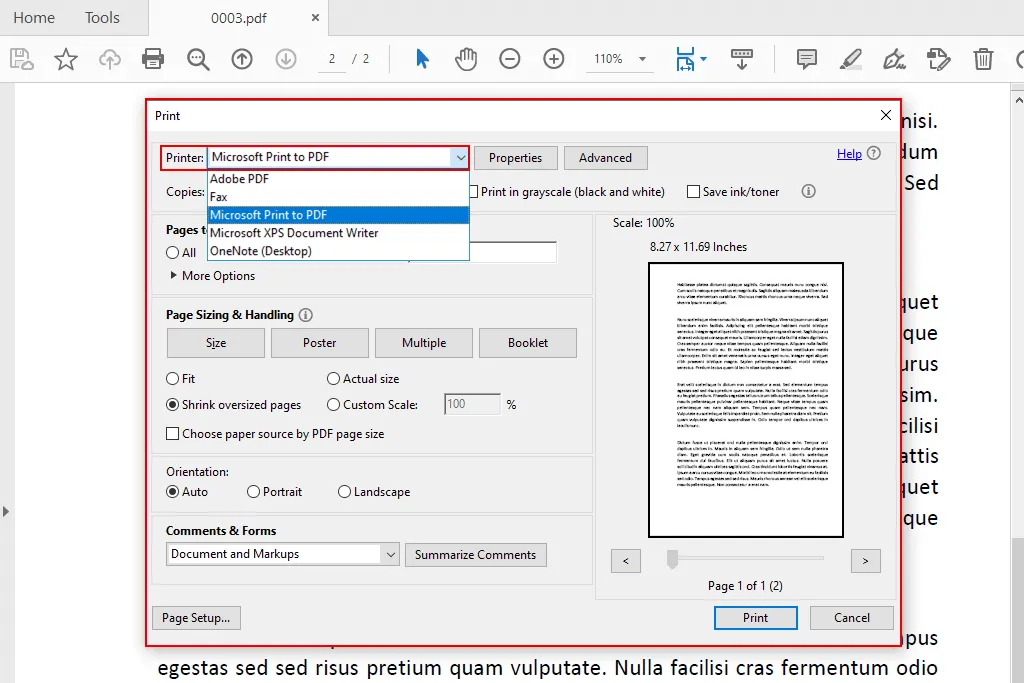The width and height of the screenshot is (1024, 683).
Task: Click the page number input field
Action: pos(333,59)
